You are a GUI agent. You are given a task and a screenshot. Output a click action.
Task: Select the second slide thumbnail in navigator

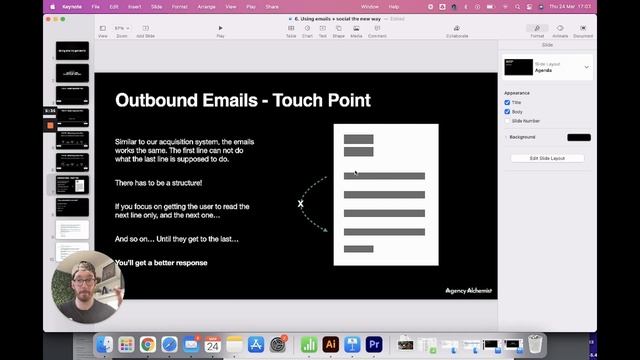pyautogui.click(x=72, y=73)
